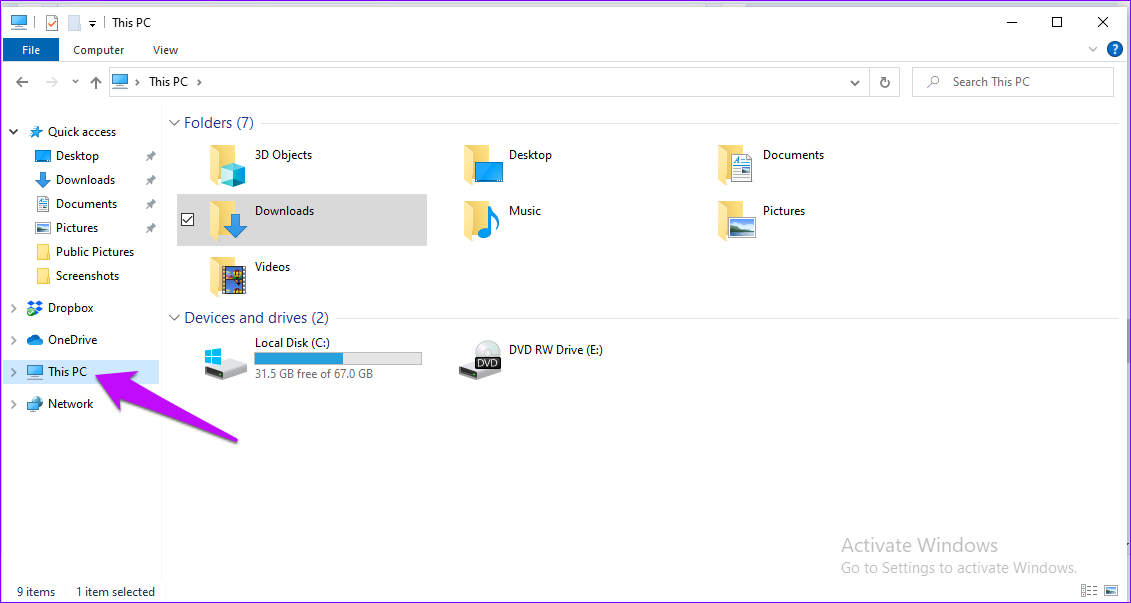Open Public Pictures in the sidebar
This screenshot has width=1131, height=603.
(x=94, y=252)
